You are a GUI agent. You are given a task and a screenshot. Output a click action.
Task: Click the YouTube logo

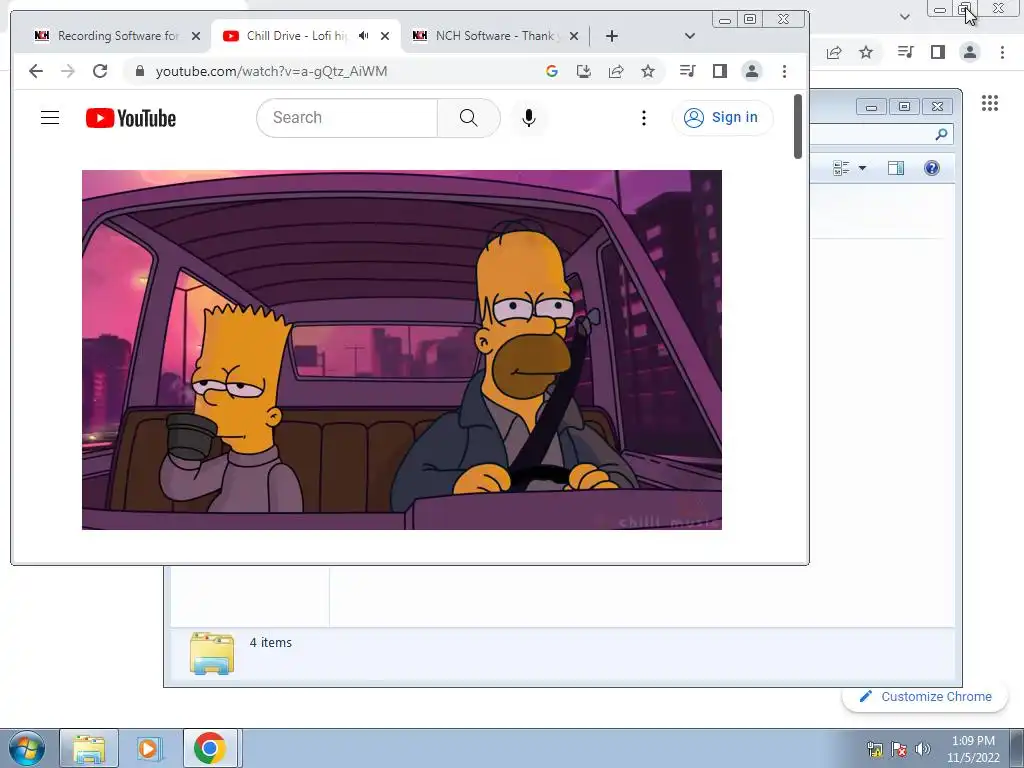131,118
